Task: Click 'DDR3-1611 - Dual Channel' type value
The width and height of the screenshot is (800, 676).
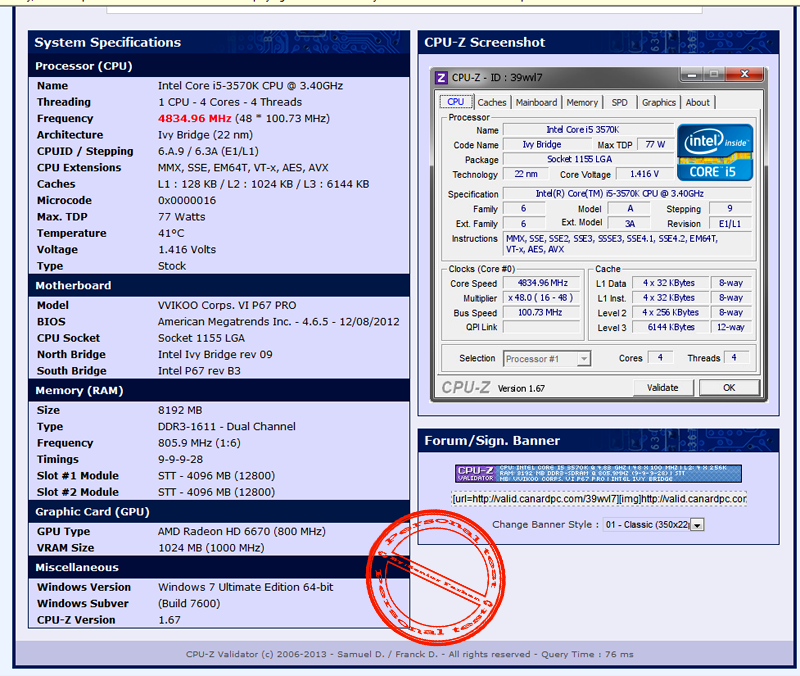Action: (227, 427)
